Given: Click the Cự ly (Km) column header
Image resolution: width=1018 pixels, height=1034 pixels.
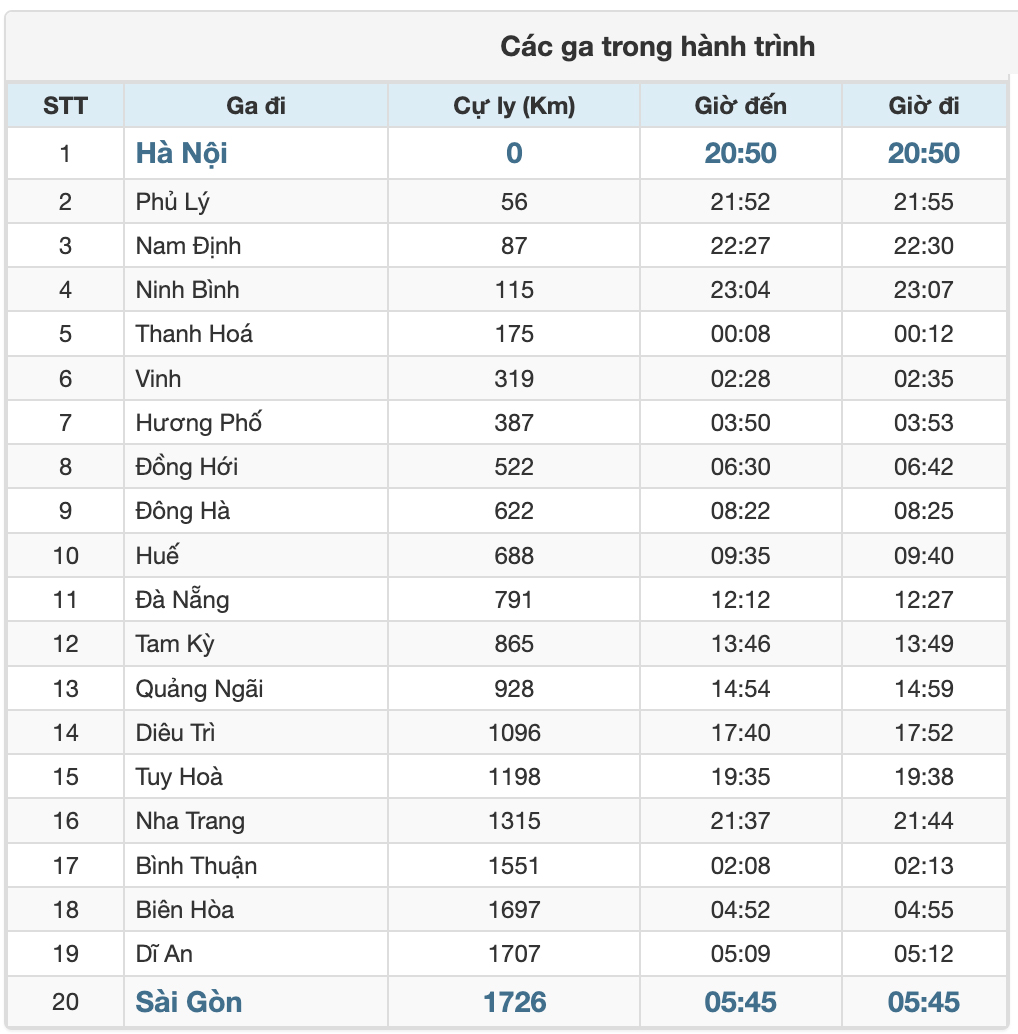Looking at the screenshot, I should [x=514, y=106].
